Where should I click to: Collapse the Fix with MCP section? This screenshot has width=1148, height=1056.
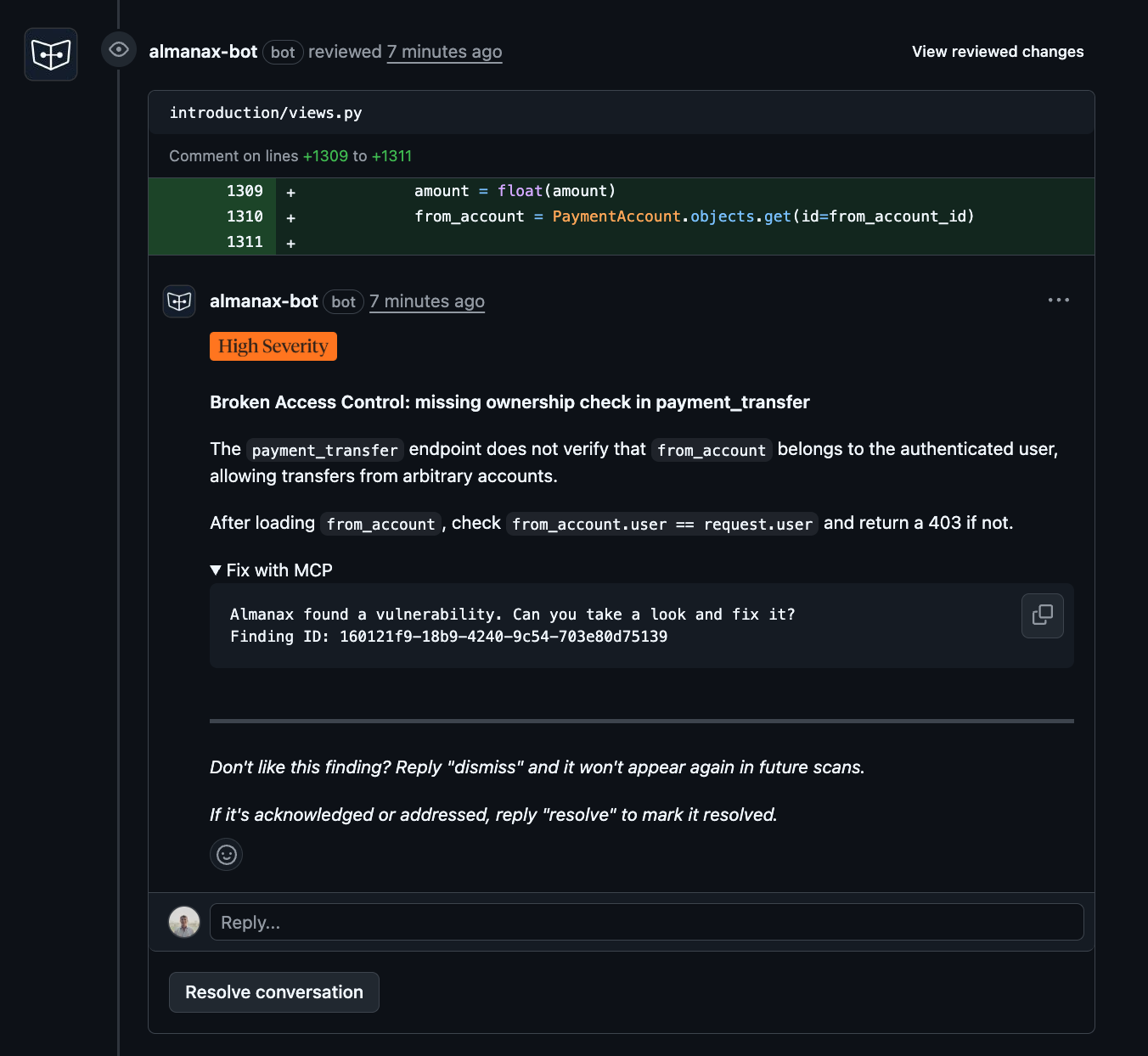(x=271, y=570)
